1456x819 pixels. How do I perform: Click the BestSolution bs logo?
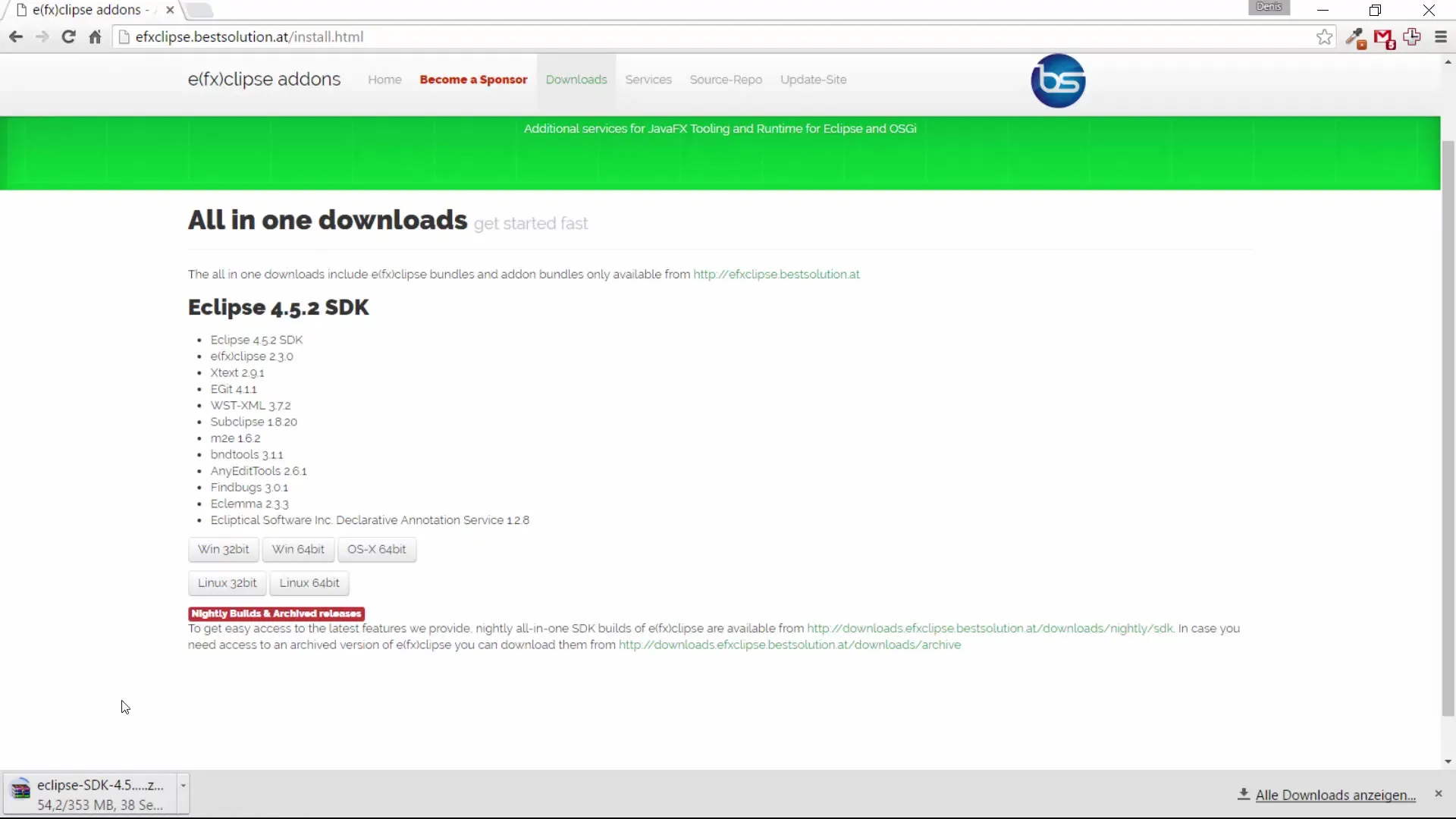[1058, 80]
